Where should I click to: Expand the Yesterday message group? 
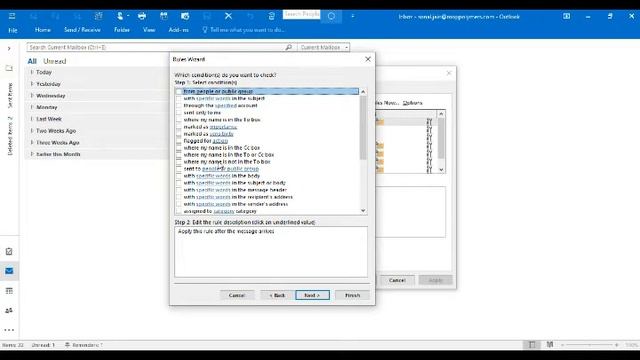(x=32, y=84)
